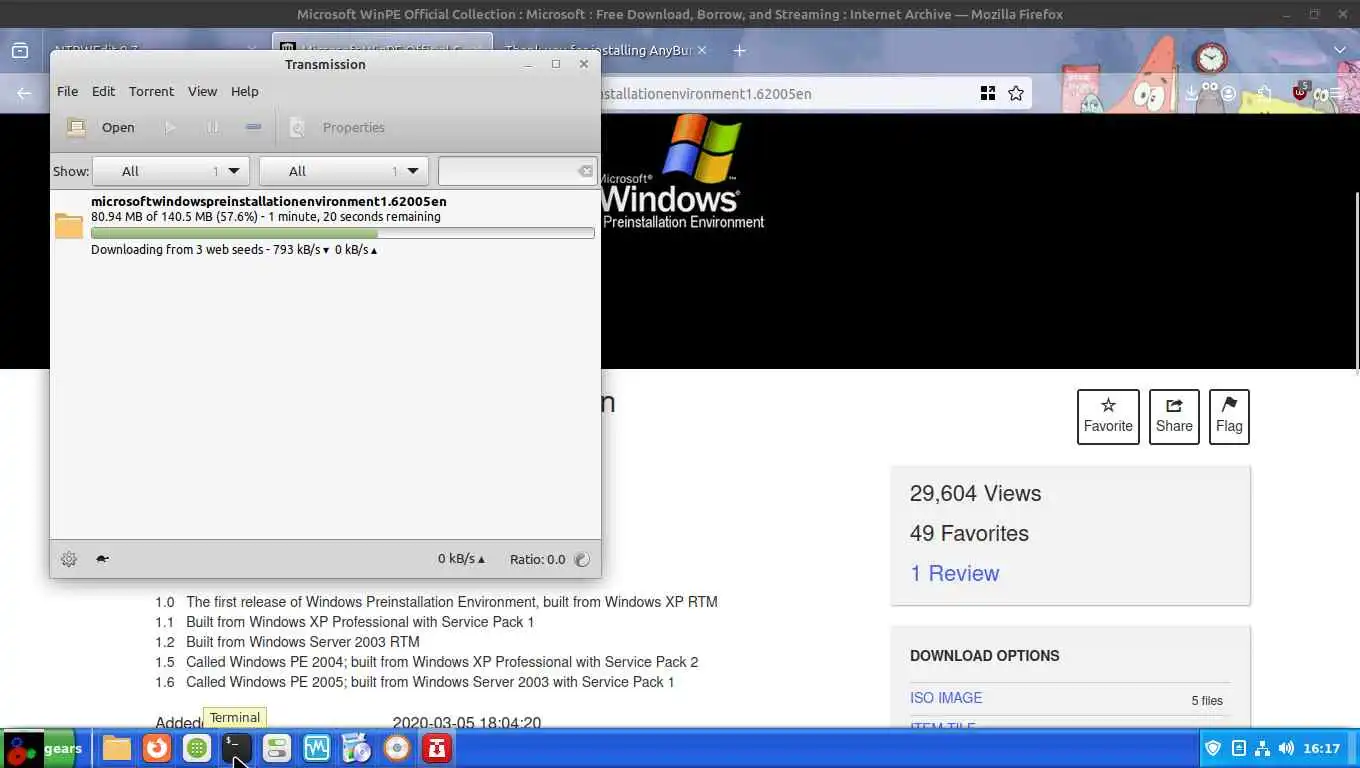
Task: Open torrent Properties in the Transmission toolbar
Action: (337, 127)
